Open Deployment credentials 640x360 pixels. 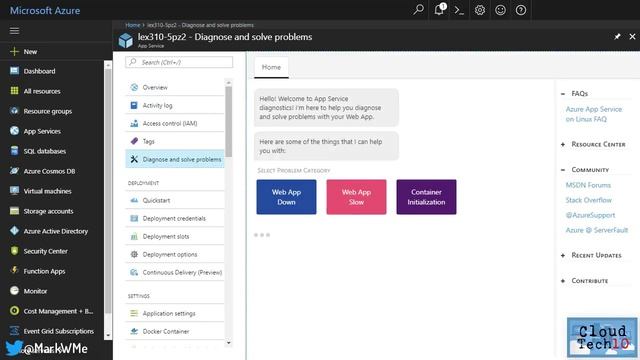pos(175,218)
